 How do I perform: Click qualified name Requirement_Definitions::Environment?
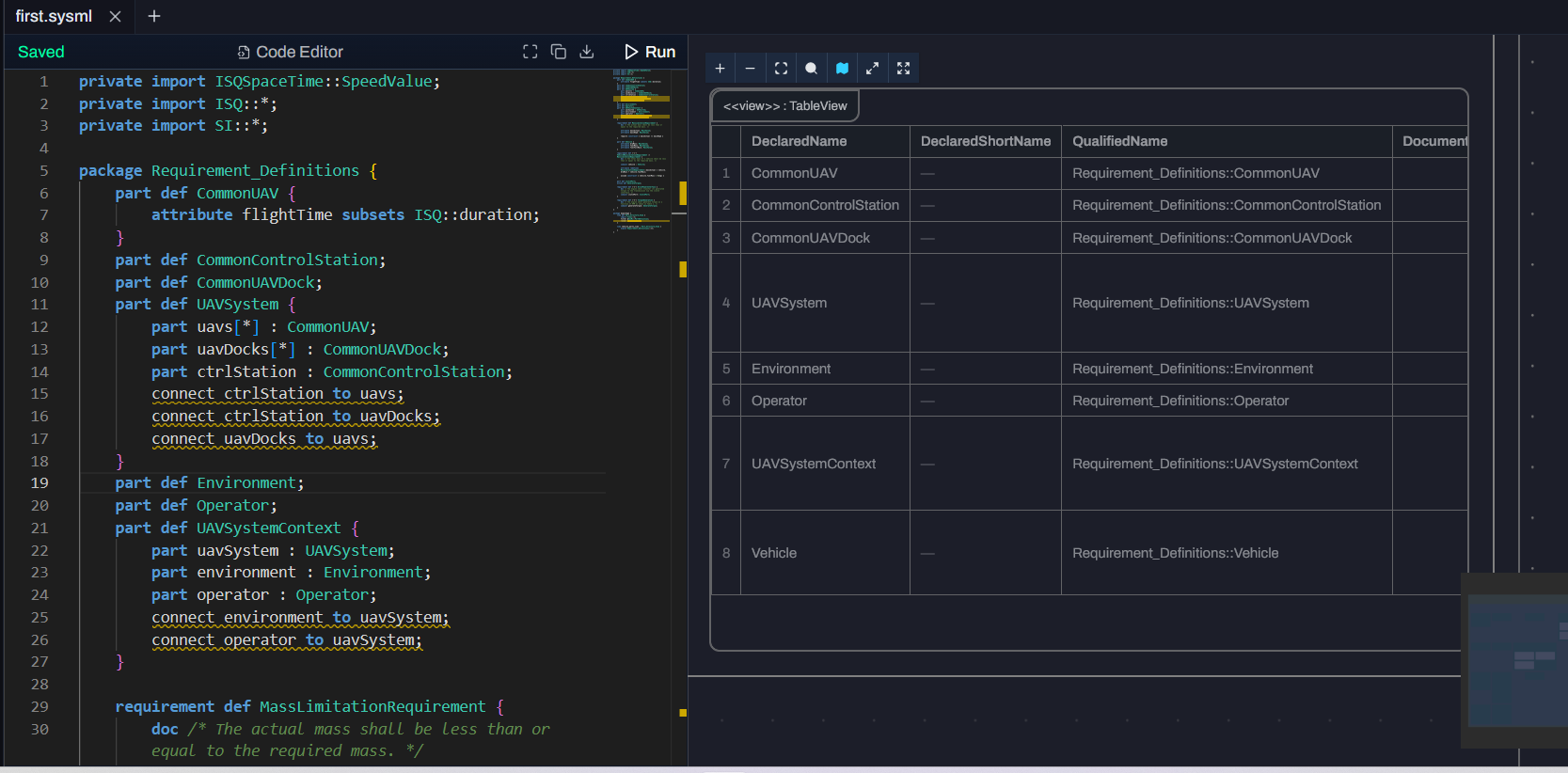(x=1193, y=369)
